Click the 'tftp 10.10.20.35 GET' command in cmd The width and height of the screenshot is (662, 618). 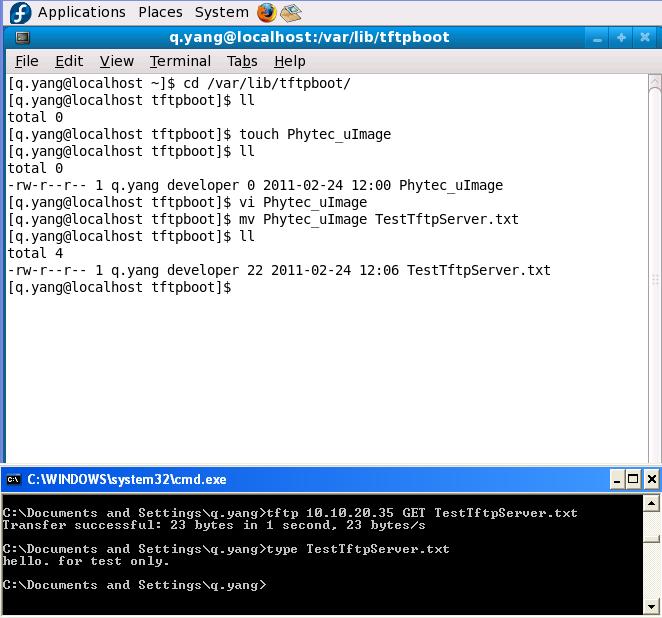click(x=422, y=513)
